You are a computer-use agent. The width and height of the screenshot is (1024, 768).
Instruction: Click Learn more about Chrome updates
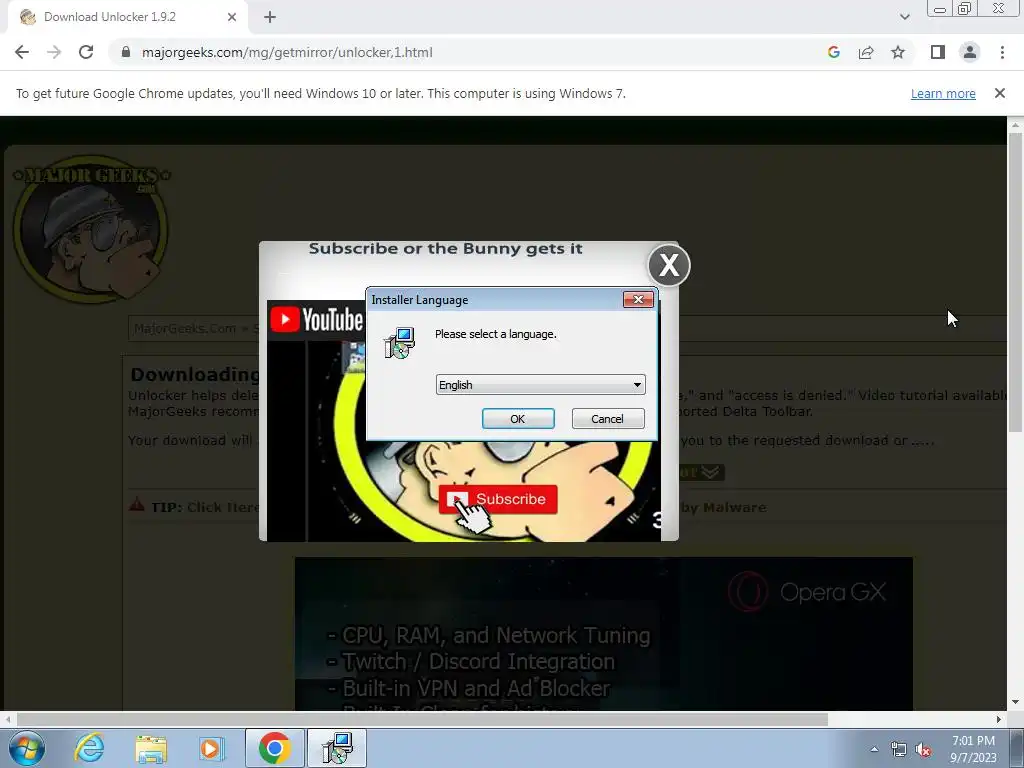(943, 93)
